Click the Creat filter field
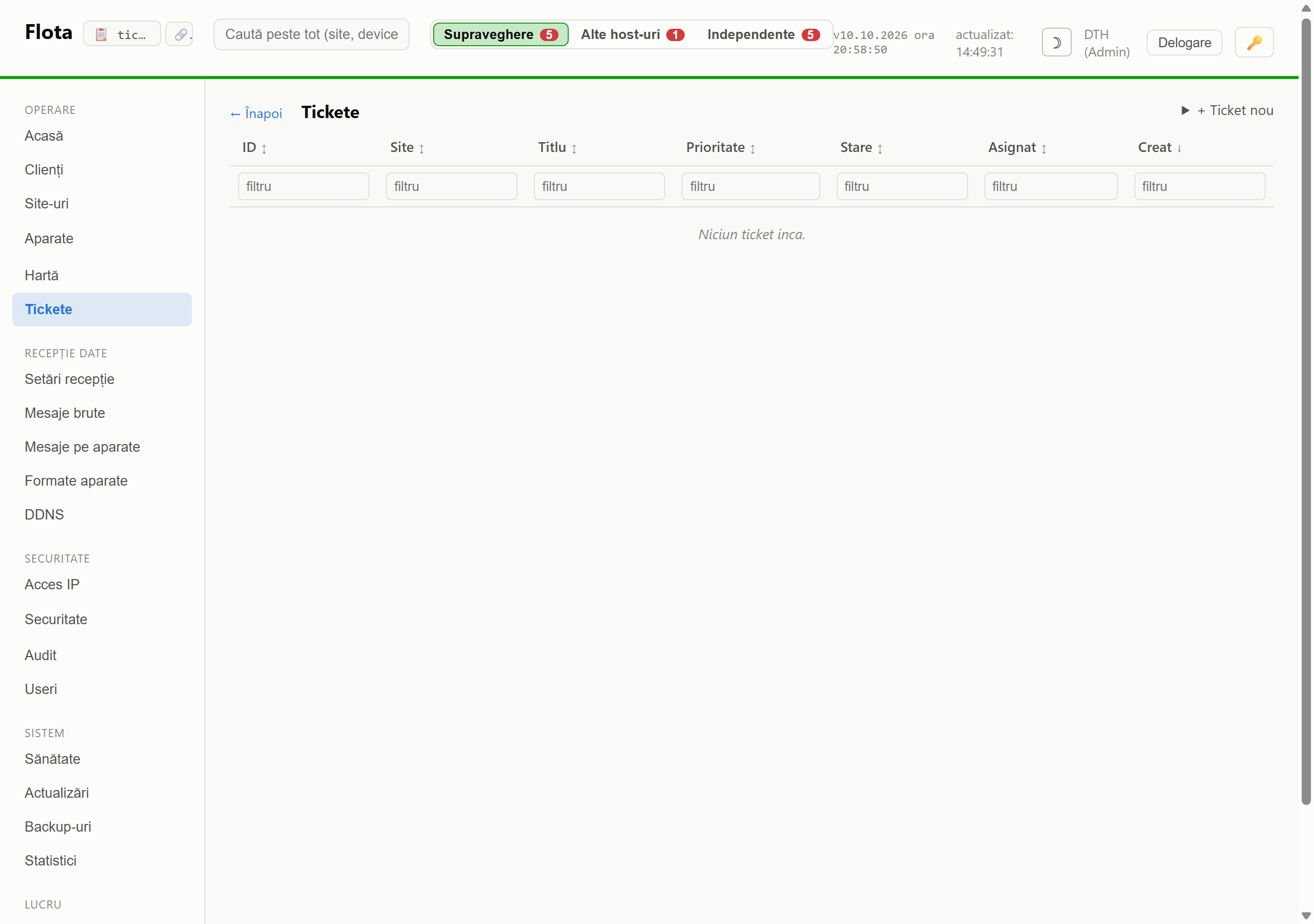1314x924 pixels. point(1200,187)
